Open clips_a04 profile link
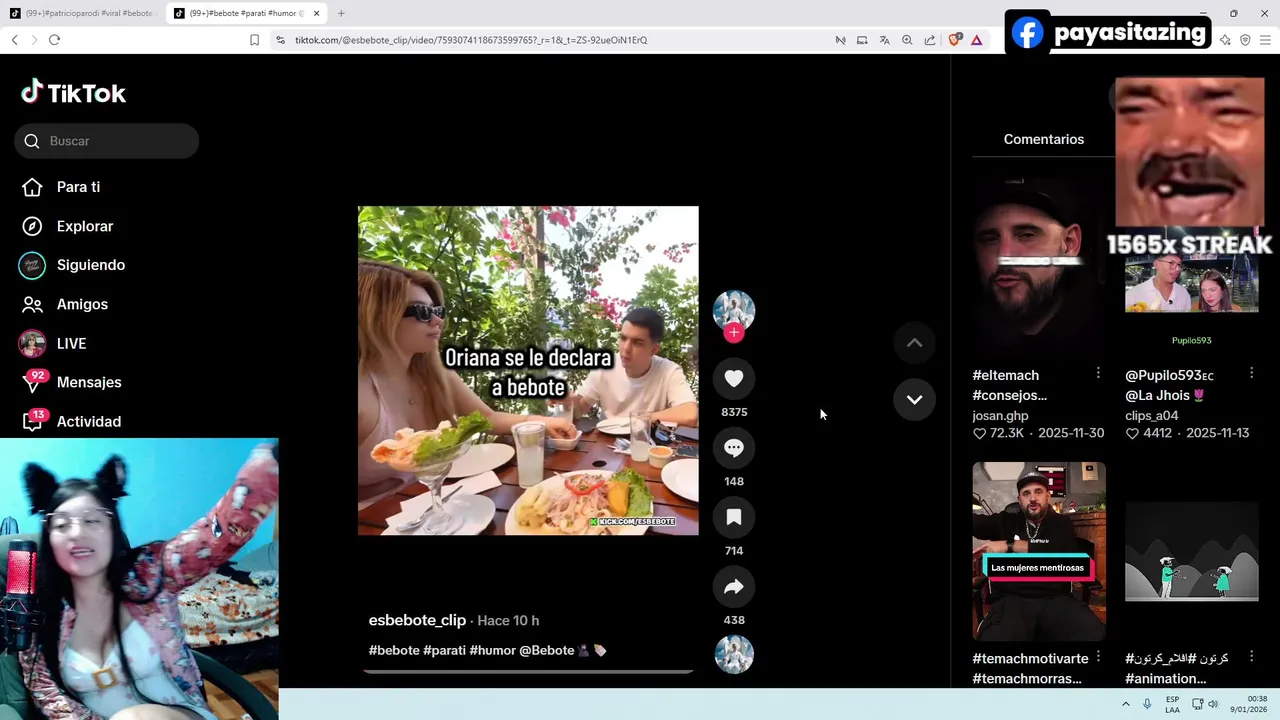The width and height of the screenshot is (1280, 720). (1151, 415)
